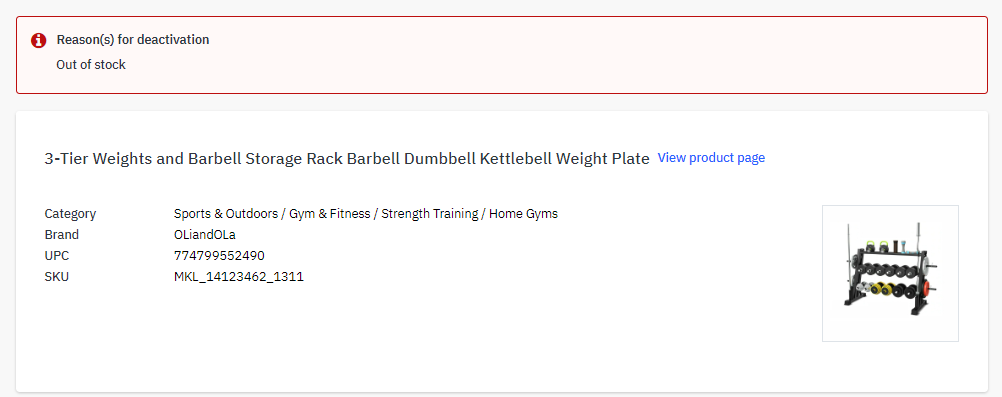Click the Strength Training category segment
1002x397 pixels.
point(430,214)
